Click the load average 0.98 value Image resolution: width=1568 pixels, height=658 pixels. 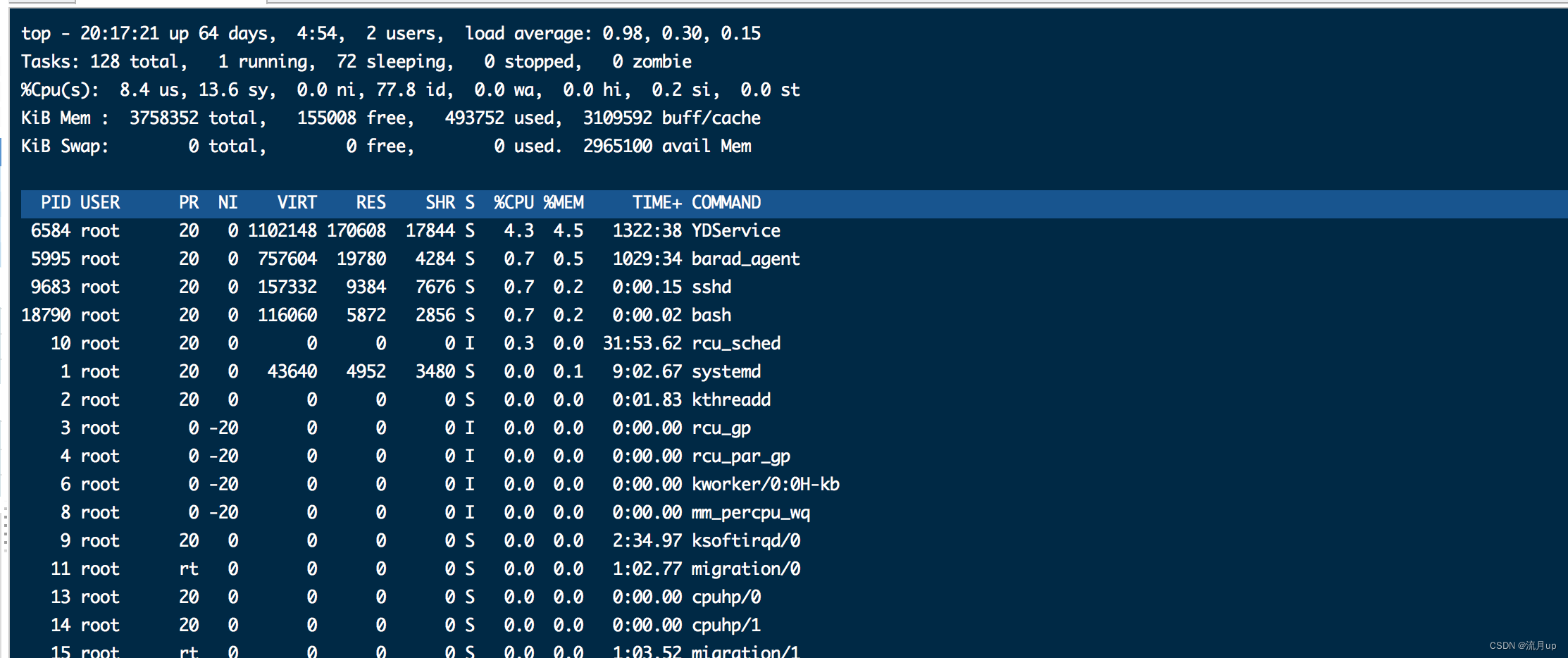tap(623, 34)
